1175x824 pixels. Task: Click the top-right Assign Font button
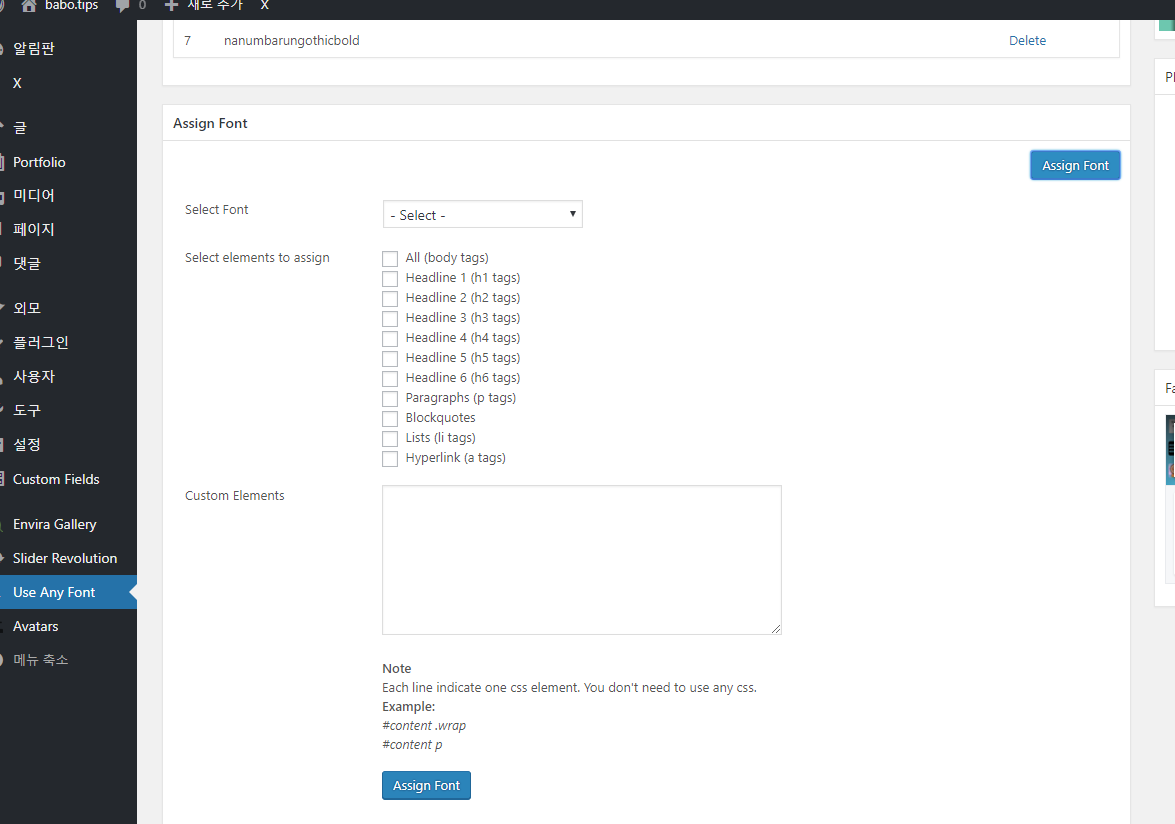click(x=1075, y=166)
